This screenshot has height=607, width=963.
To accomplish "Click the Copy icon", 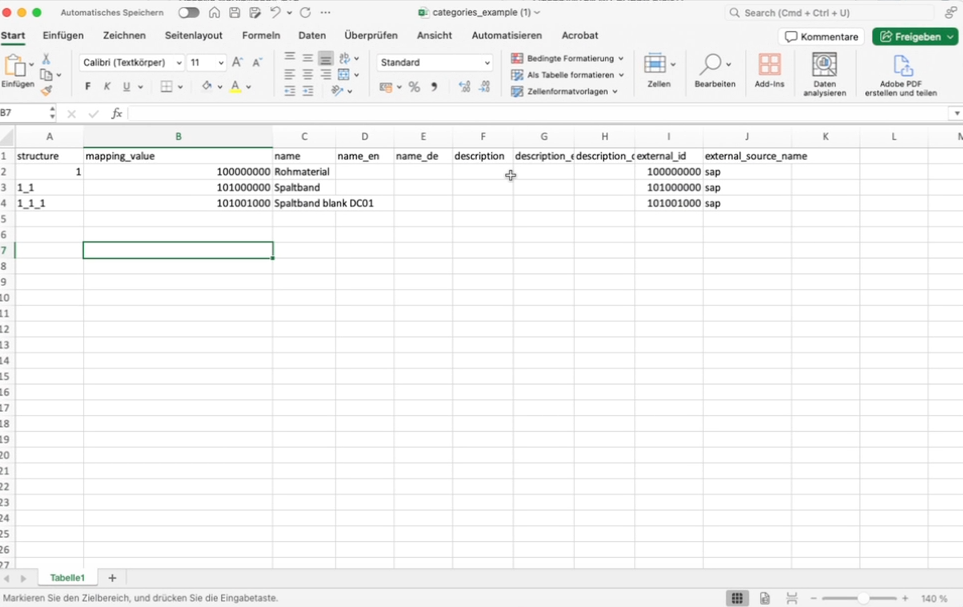I will coord(46,75).
